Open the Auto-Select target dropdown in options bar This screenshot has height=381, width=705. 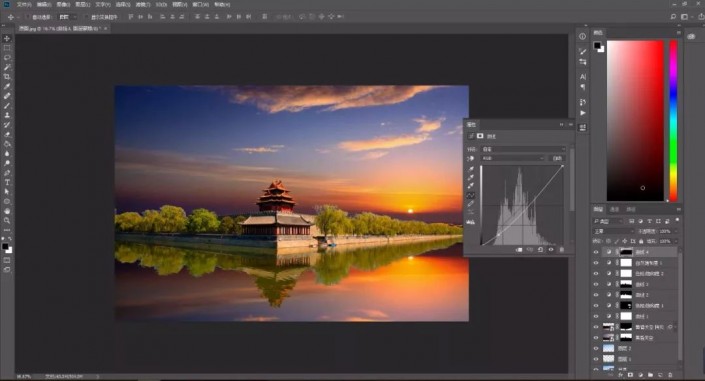point(68,17)
